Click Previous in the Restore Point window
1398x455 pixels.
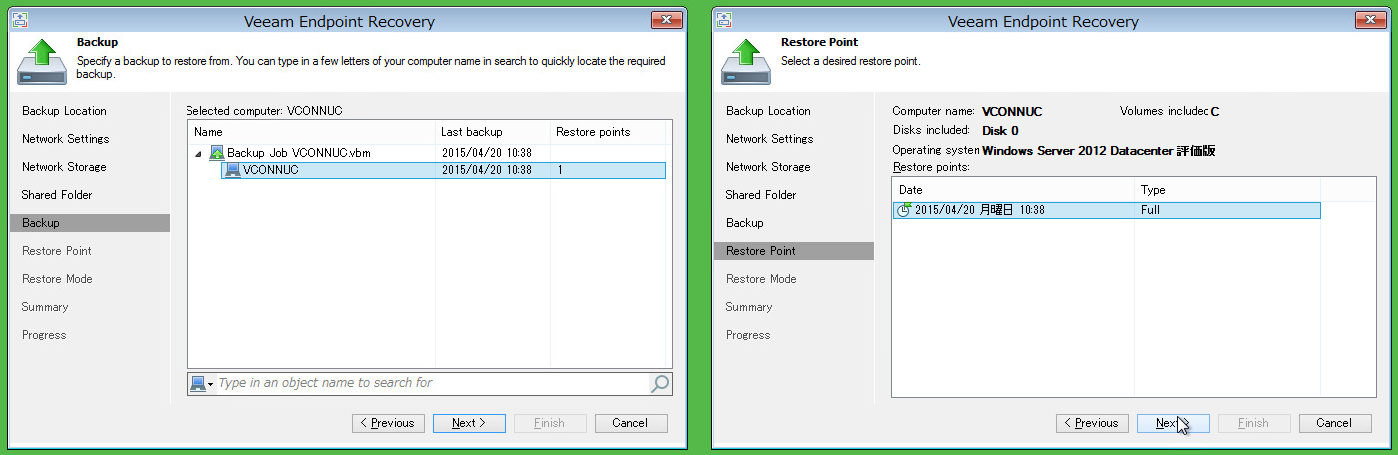[x=1093, y=423]
